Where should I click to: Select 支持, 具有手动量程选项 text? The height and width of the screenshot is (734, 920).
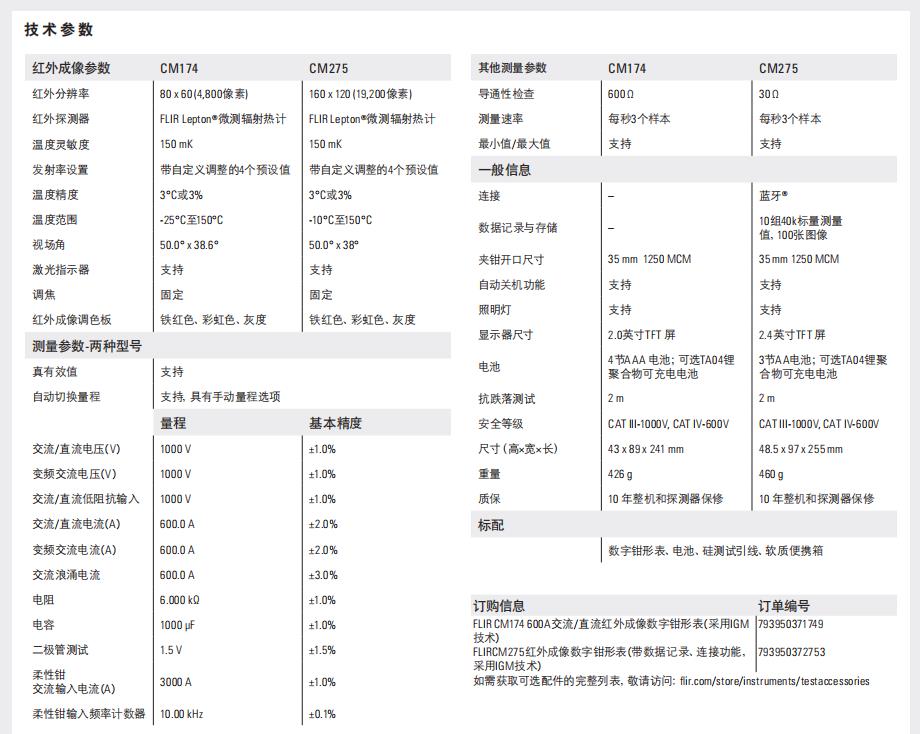point(220,397)
